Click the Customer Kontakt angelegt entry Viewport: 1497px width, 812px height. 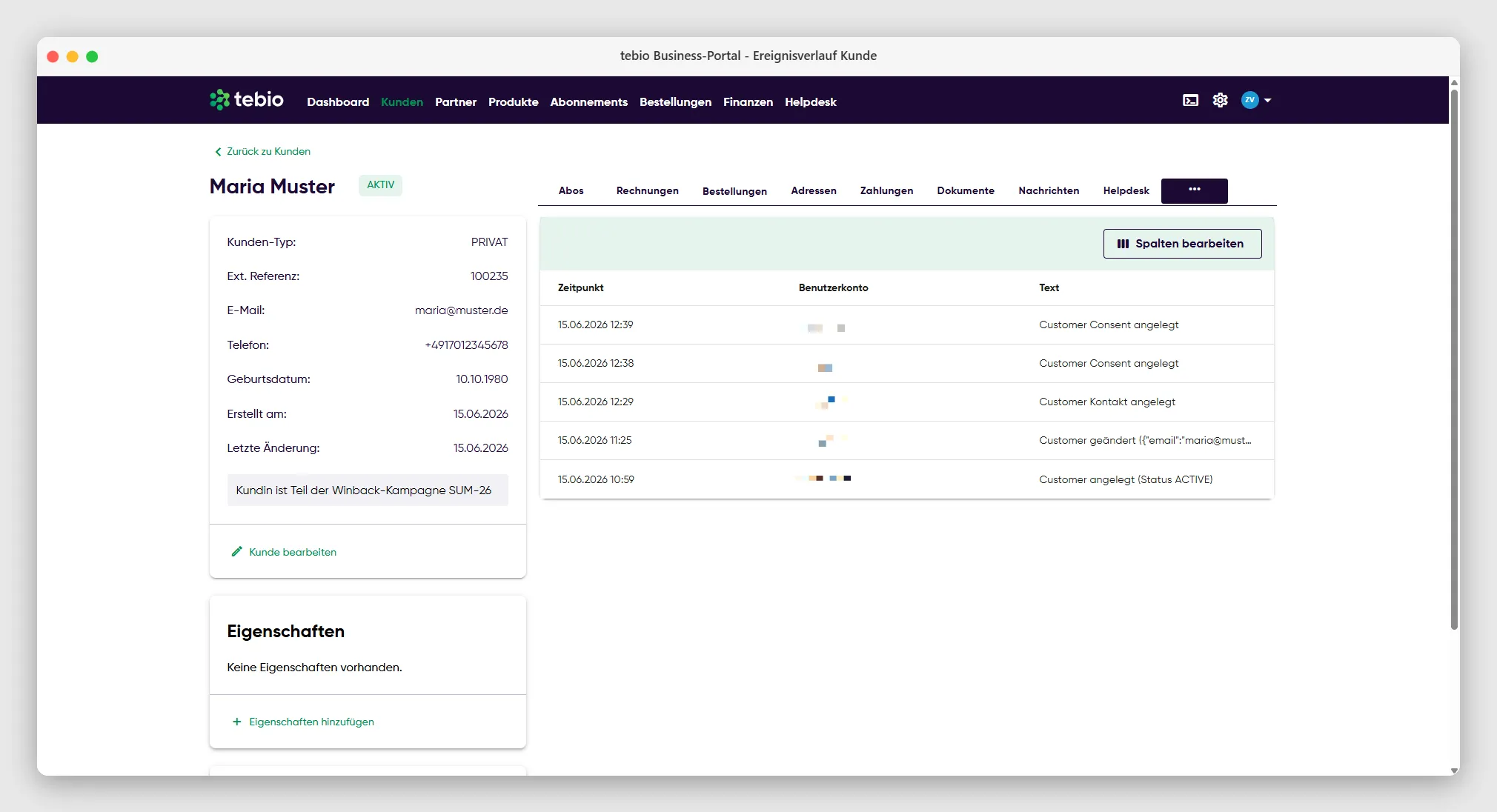pos(1107,402)
